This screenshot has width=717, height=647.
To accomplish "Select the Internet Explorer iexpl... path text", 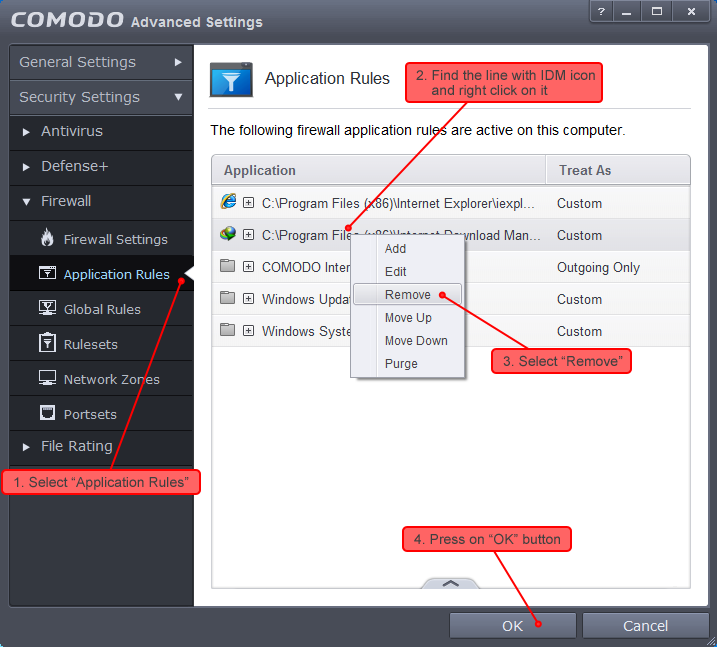I will click(398, 203).
